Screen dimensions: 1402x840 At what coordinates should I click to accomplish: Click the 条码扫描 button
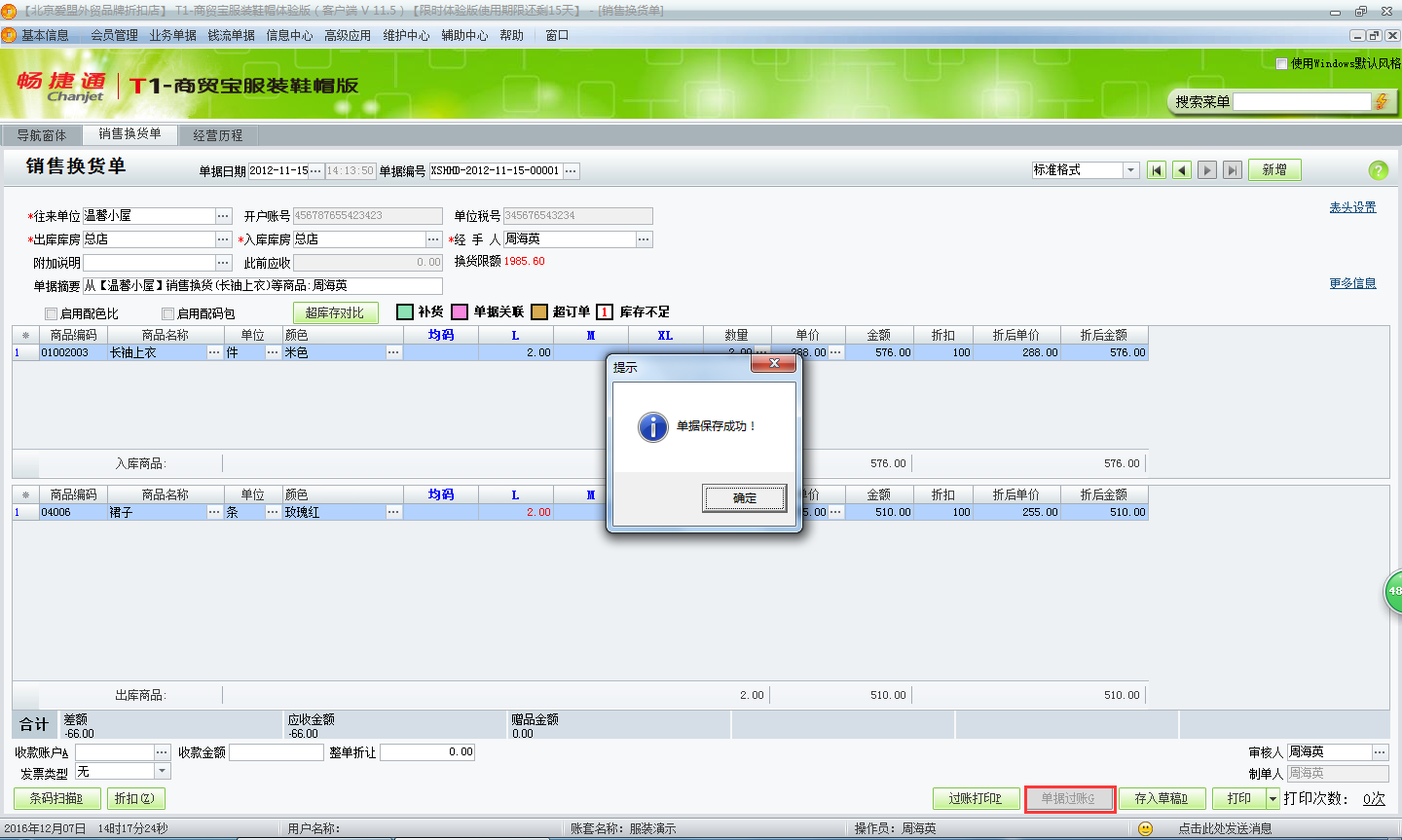pyautogui.click(x=56, y=798)
